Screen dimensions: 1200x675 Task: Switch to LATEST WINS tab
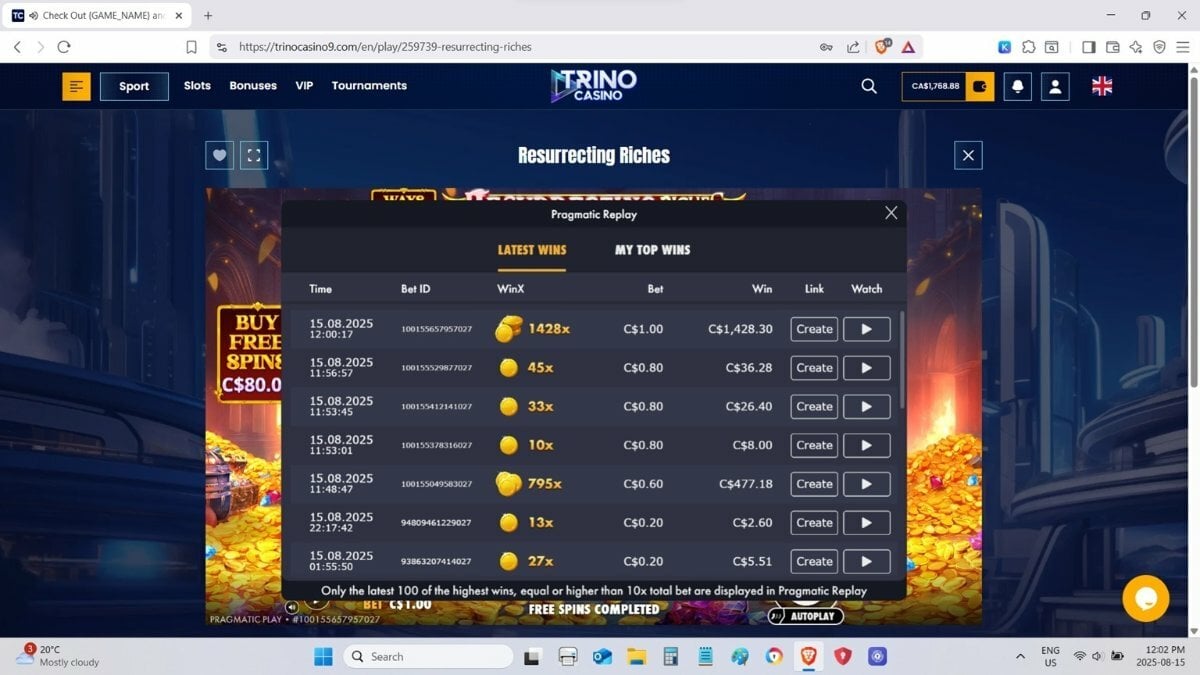[x=532, y=250]
